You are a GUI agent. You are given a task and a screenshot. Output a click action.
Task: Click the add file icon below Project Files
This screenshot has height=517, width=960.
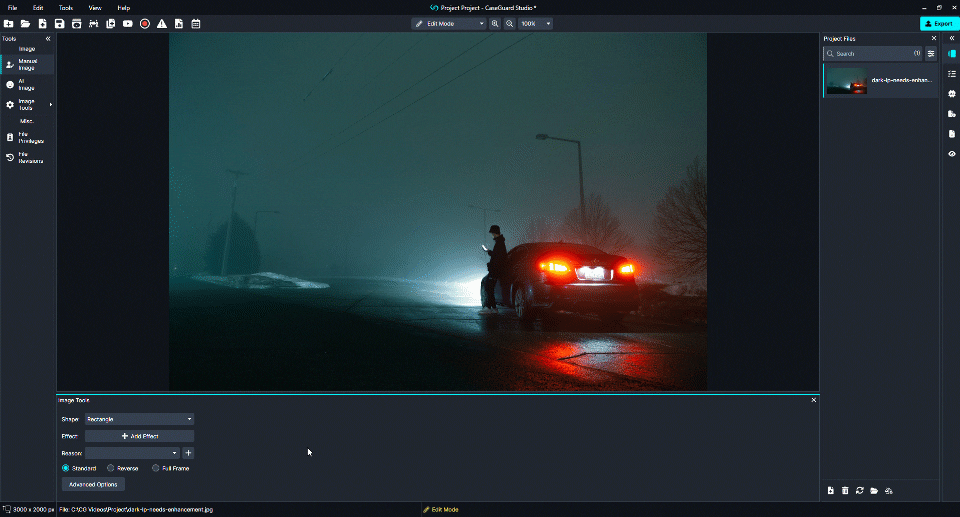pyautogui.click(x=831, y=491)
